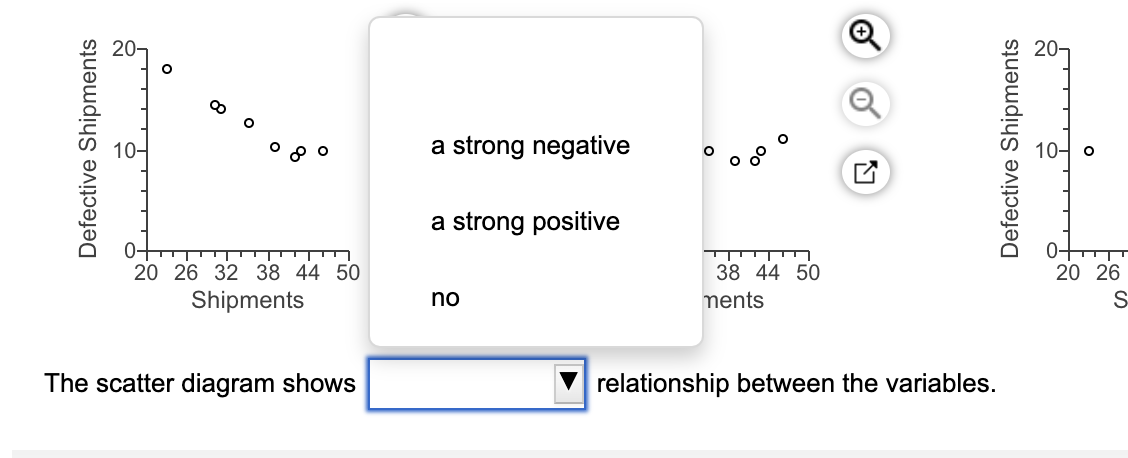Select the "no" option in the dropdown list
The height and width of the screenshot is (458, 1128).
(445, 298)
